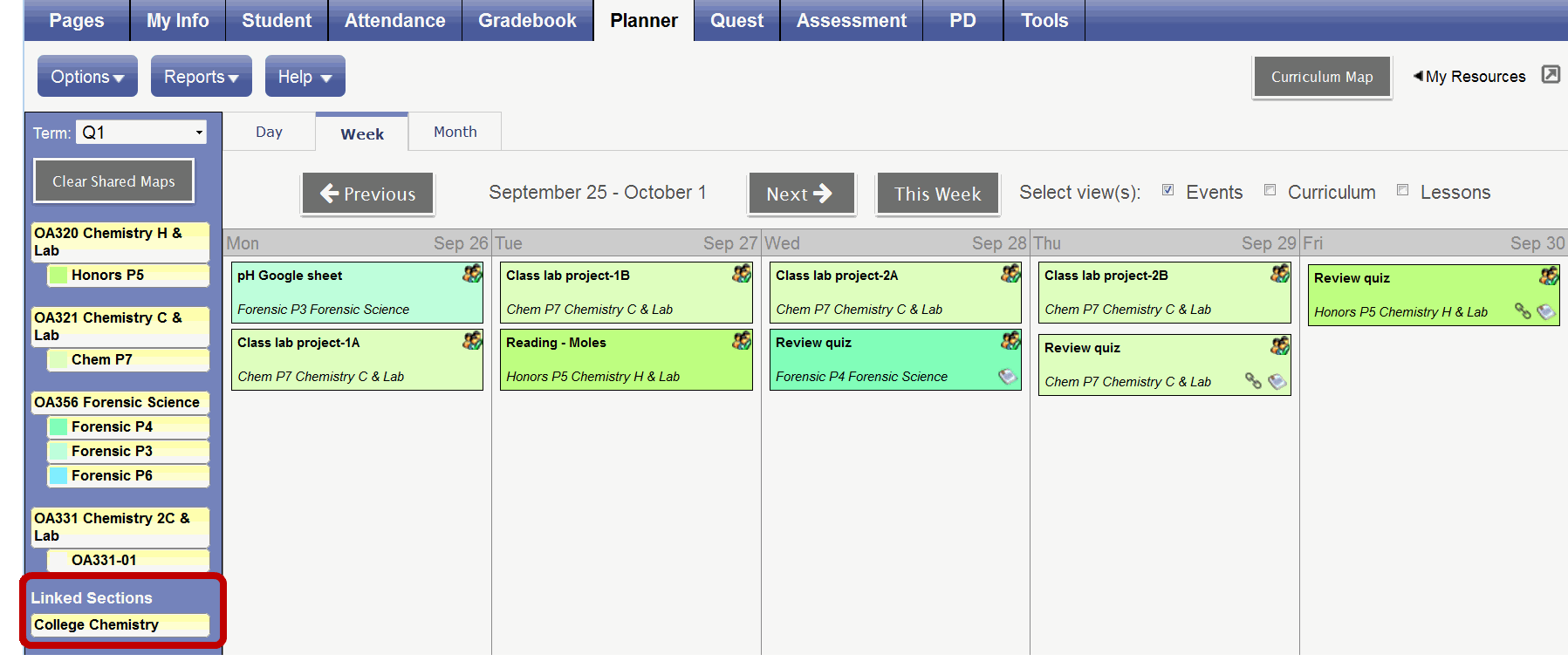
Task: Open the Term dropdown
Action: click(141, 133)
